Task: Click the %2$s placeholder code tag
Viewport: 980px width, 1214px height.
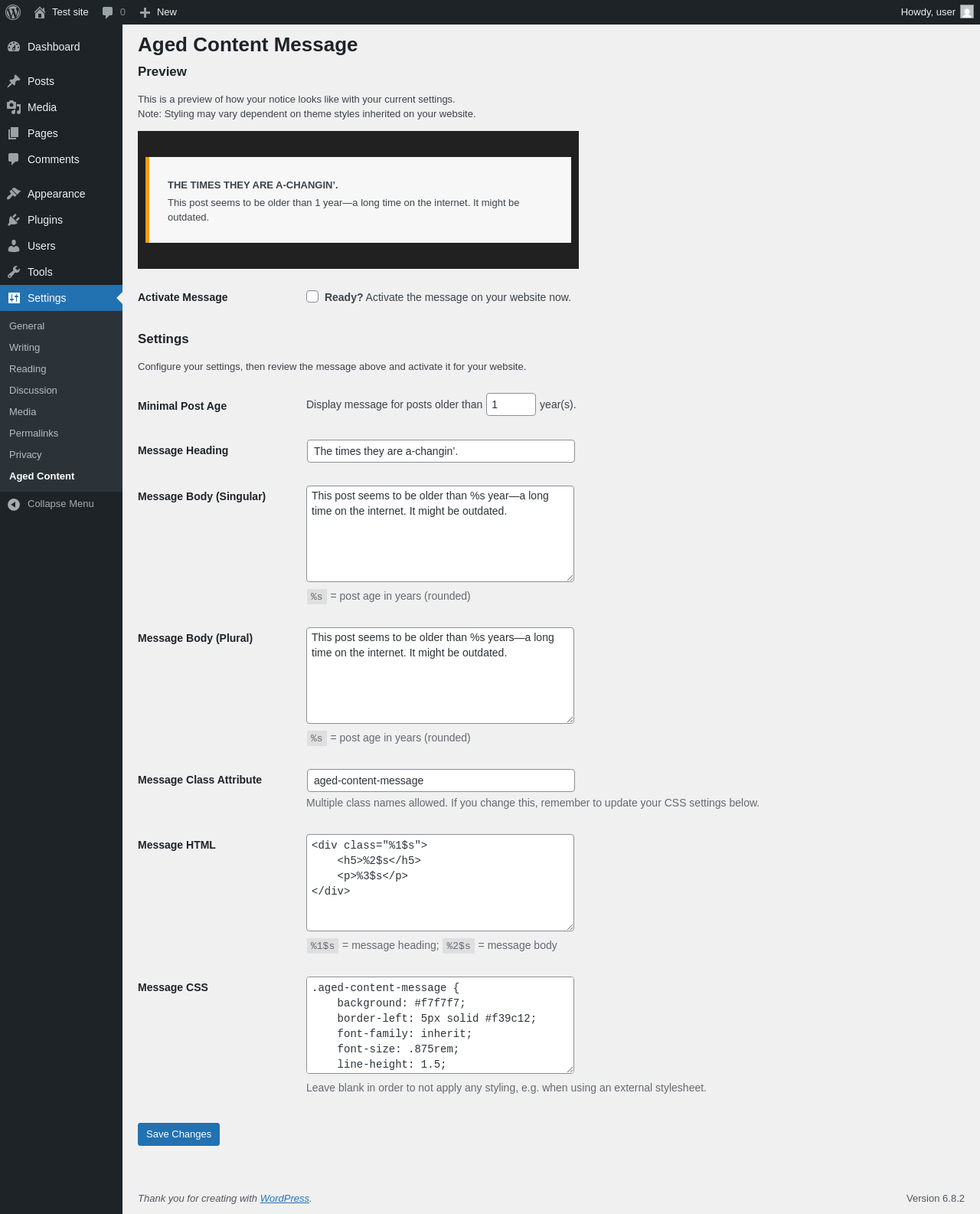Action: click(459, 946)
